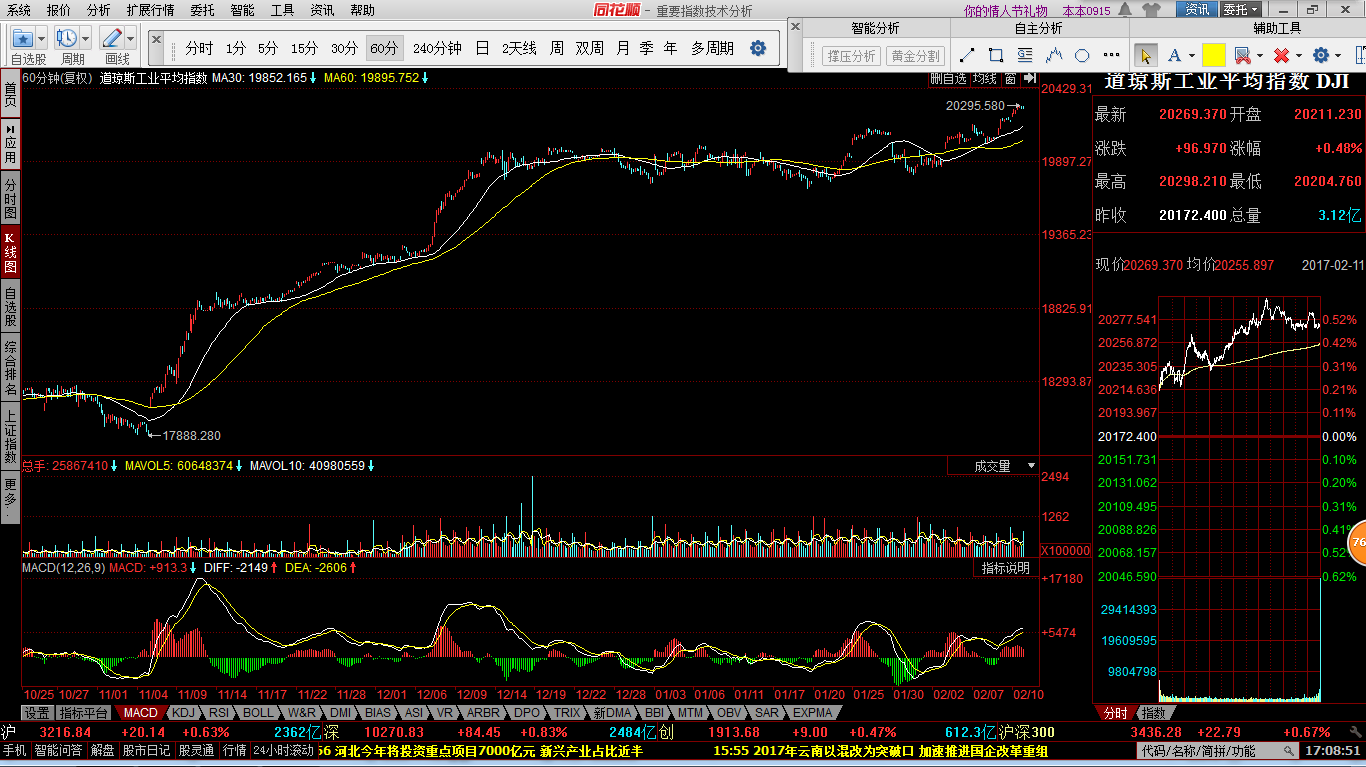Select the rectangle drawing tool
This screenshot has width=1366, height=767.
pyautogui.click(x=996, y=55)
